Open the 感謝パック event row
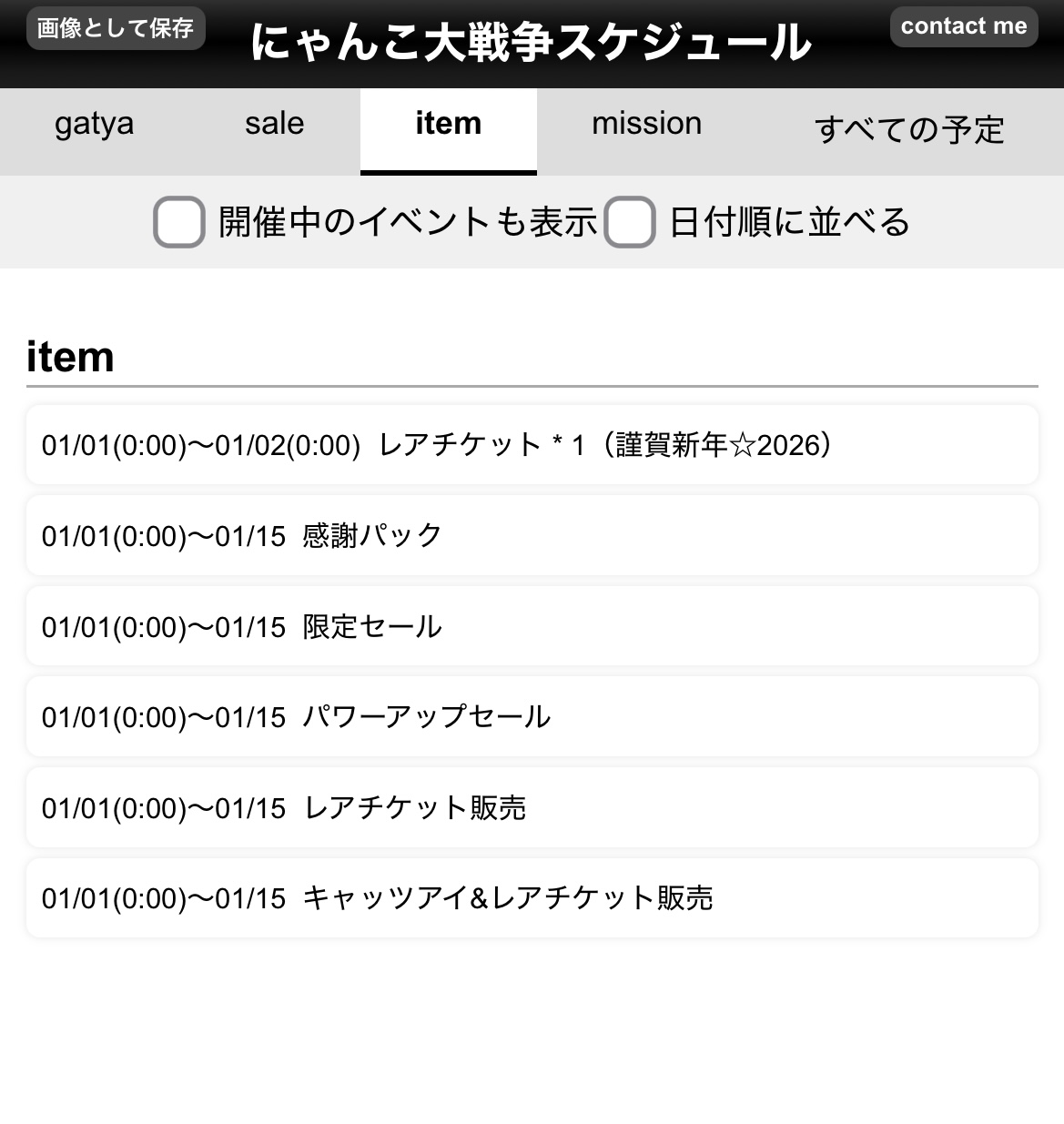 (532, 535)
